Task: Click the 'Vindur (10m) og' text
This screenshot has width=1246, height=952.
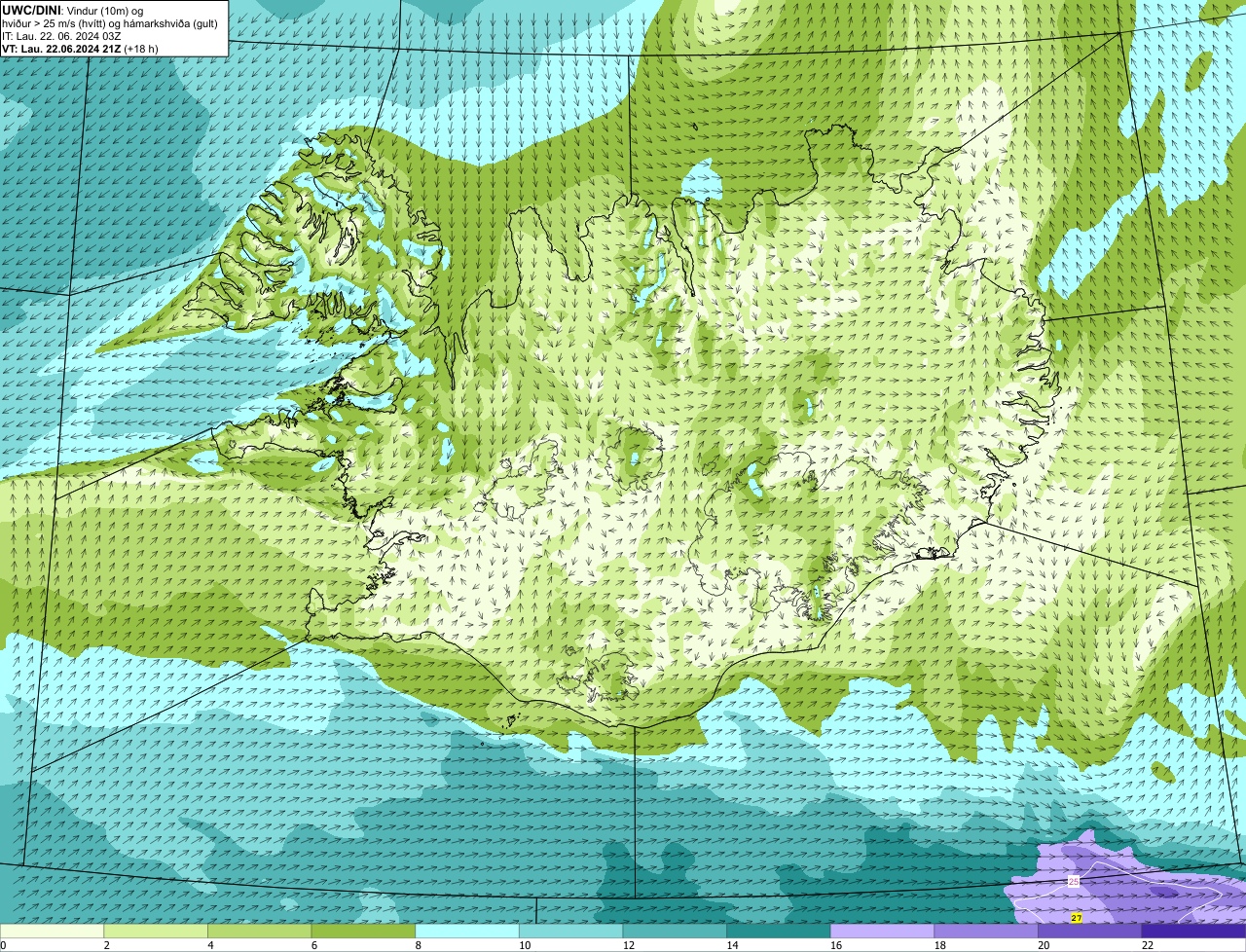Action: (x=105, y=10)
